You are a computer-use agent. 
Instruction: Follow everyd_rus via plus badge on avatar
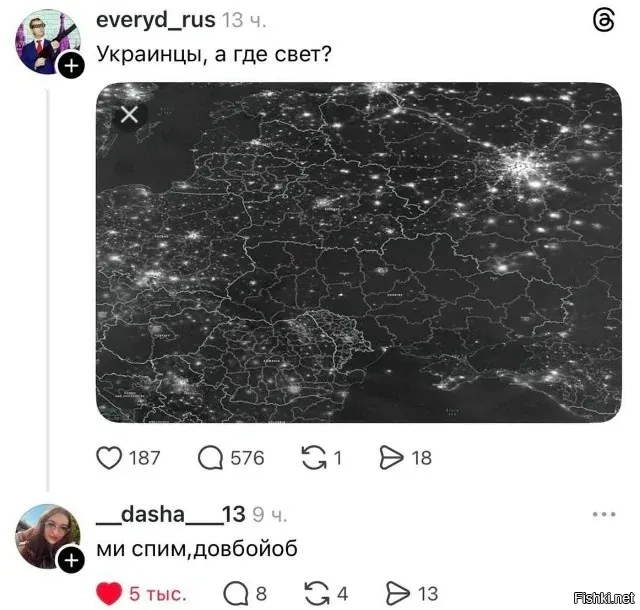click(x=71, y=65)
